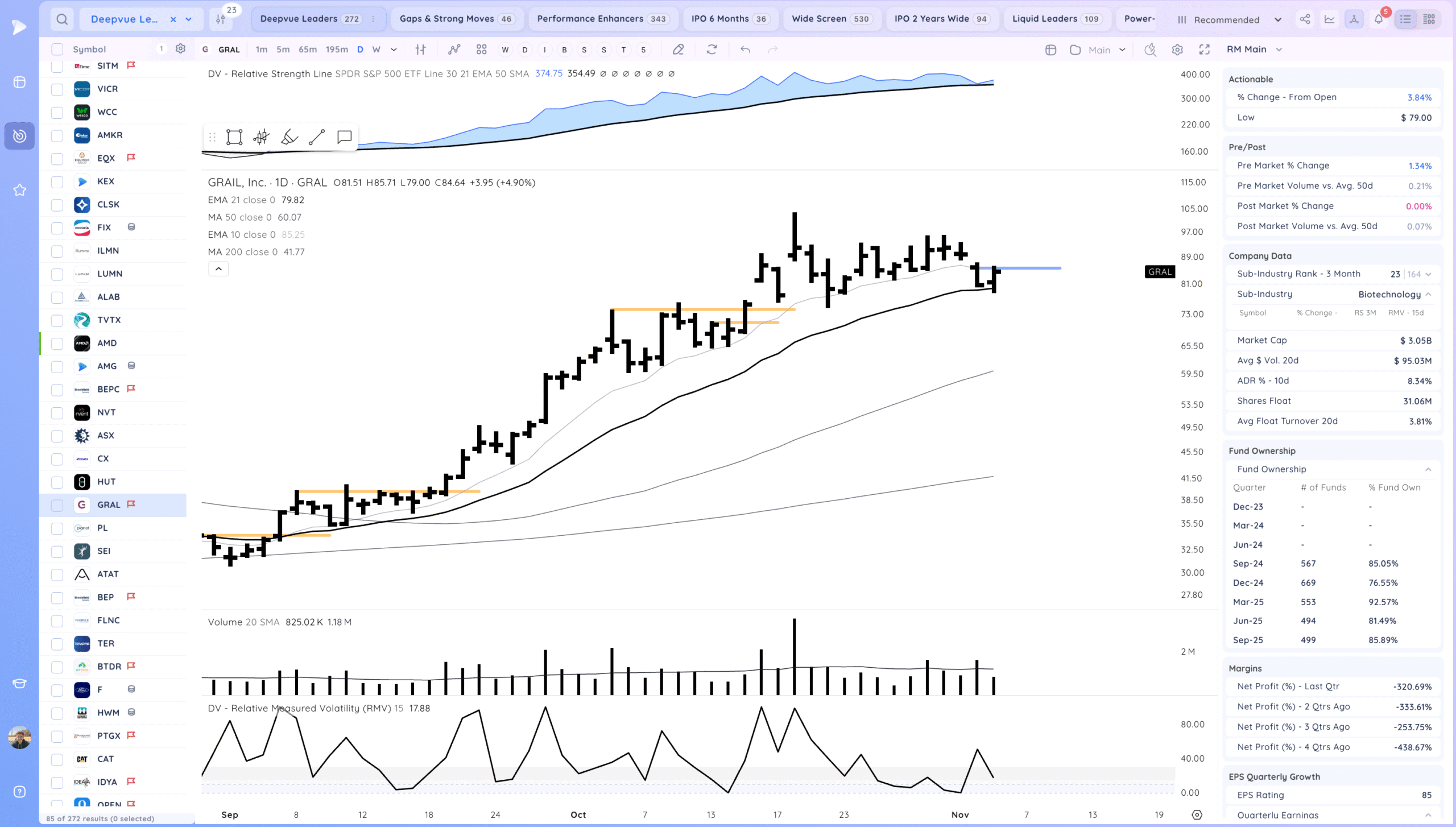Screen dimensions: 1456x827
Task: Click the eraser icon in chart toolbar
Action: pos(678,49)
